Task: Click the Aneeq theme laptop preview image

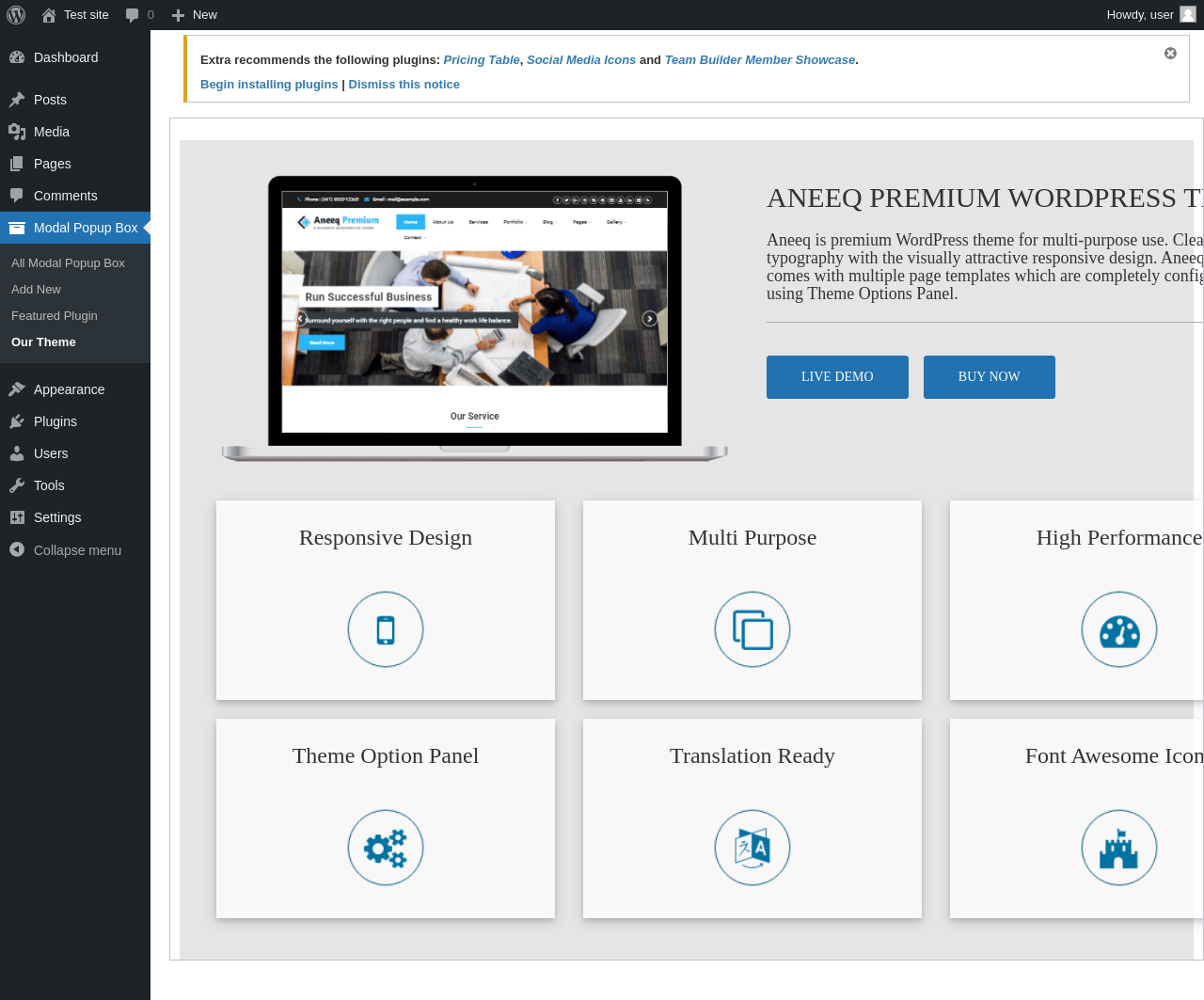Action: click(x=475, y=319)
